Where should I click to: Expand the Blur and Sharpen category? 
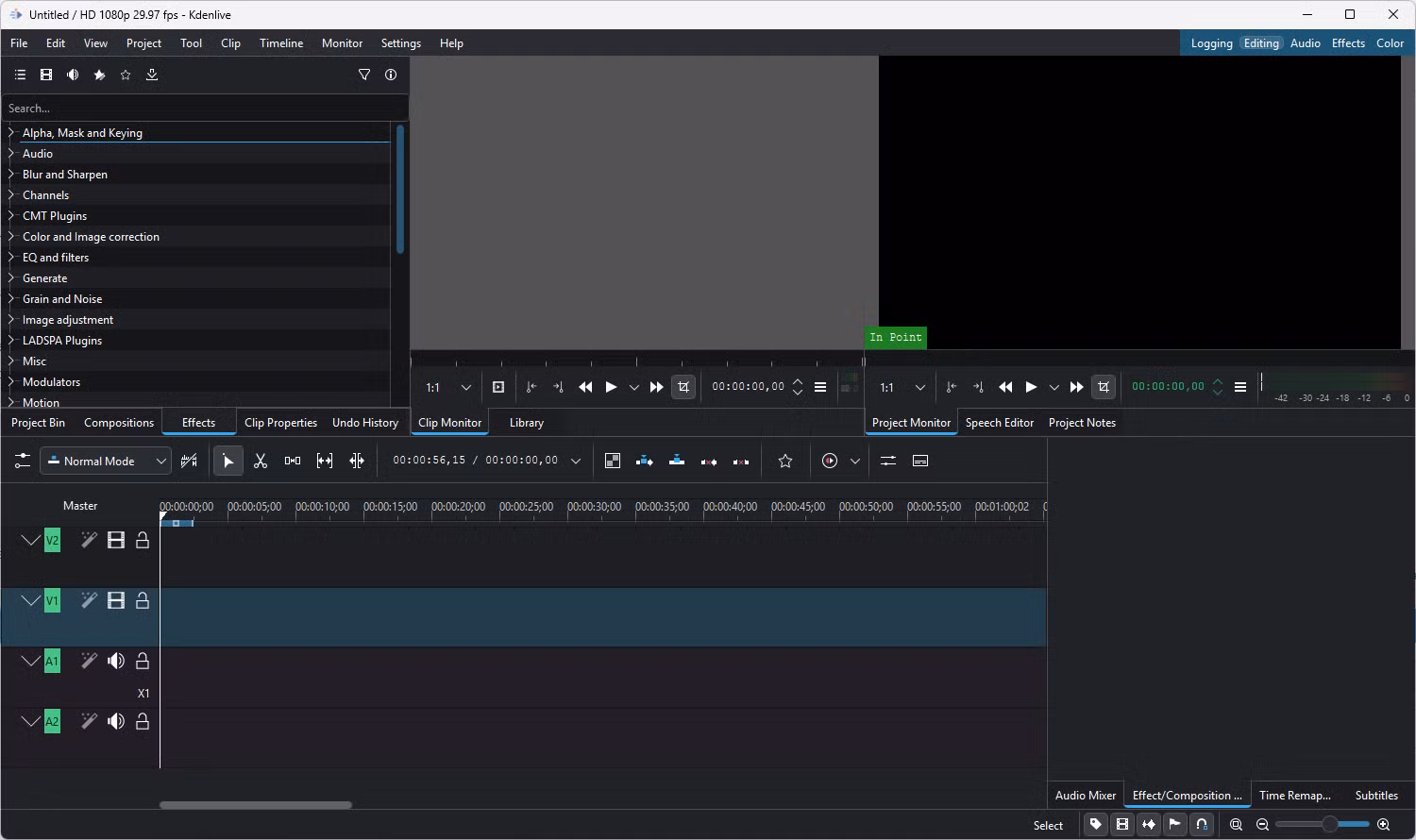11,175
